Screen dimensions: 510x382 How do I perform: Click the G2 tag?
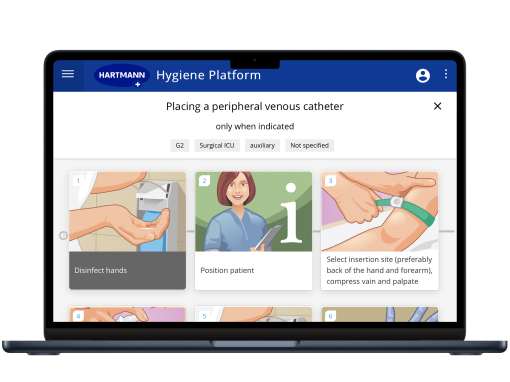180,146
